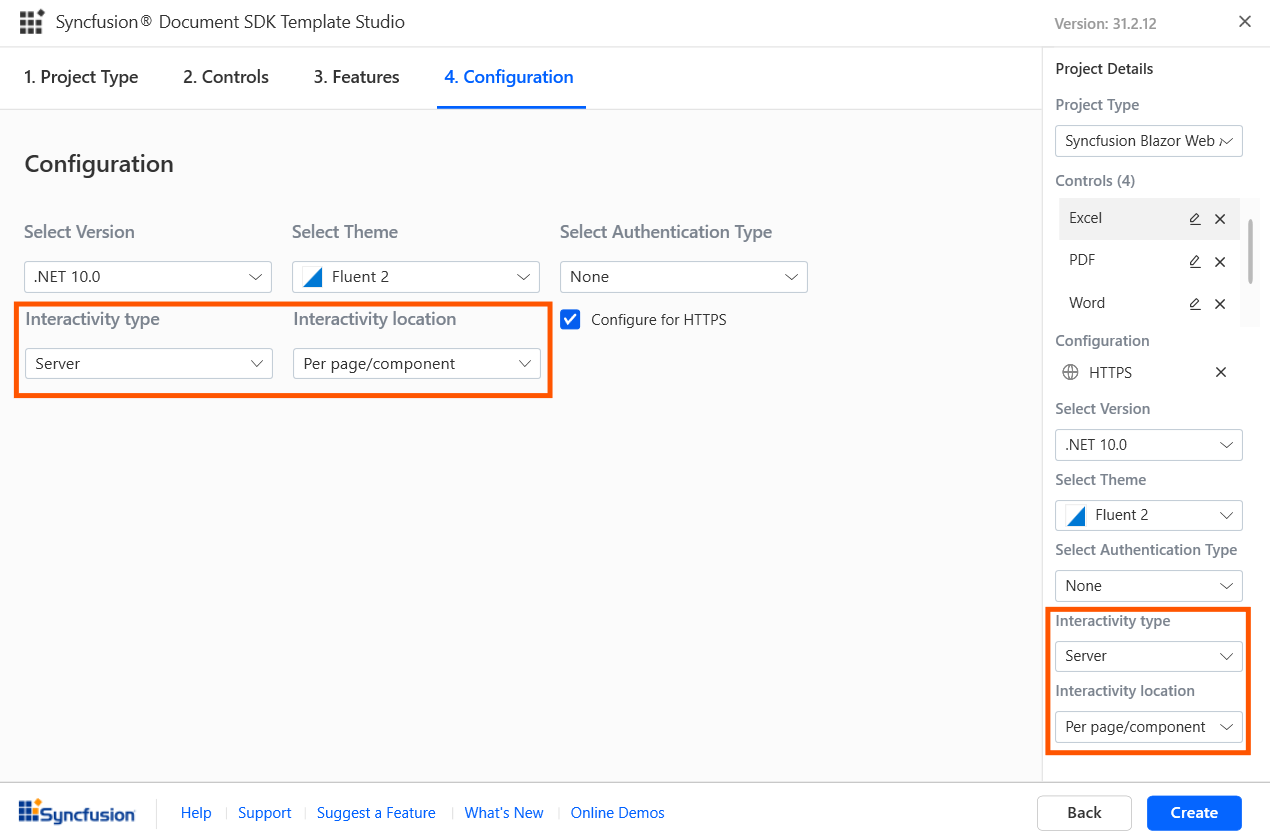Open the What's New link
The height and width of the screenshot is (838, 1270).
[504, 812]
